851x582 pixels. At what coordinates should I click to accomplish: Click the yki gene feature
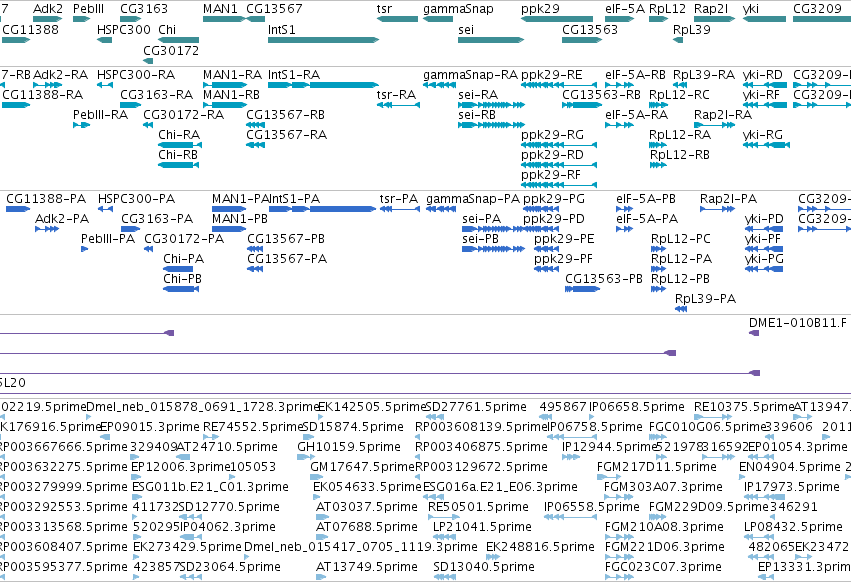click(x=764, y=19)
